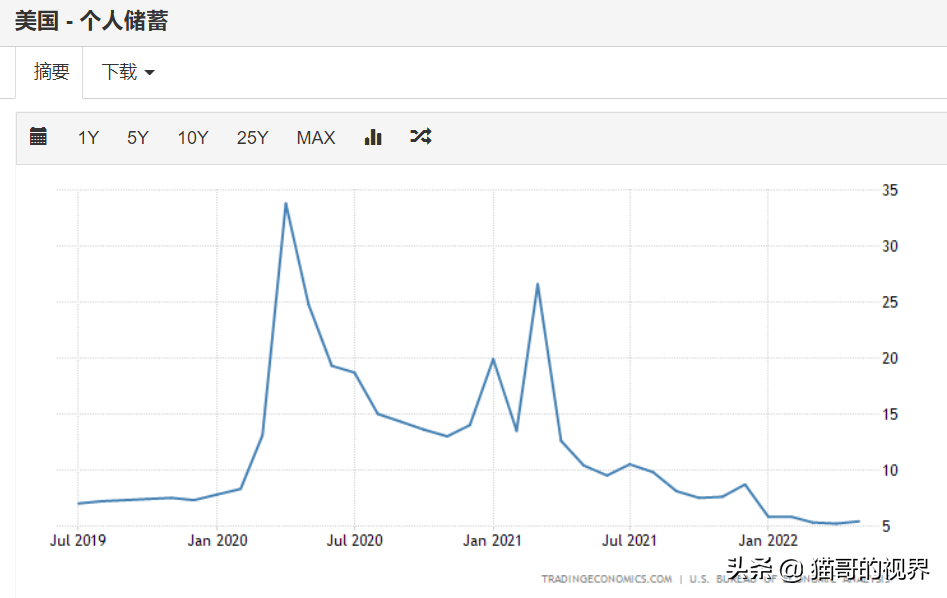Viewport: 947px width, 598px height.
Task: Click the 25 y-axis value
Action: tap(890, 302)
